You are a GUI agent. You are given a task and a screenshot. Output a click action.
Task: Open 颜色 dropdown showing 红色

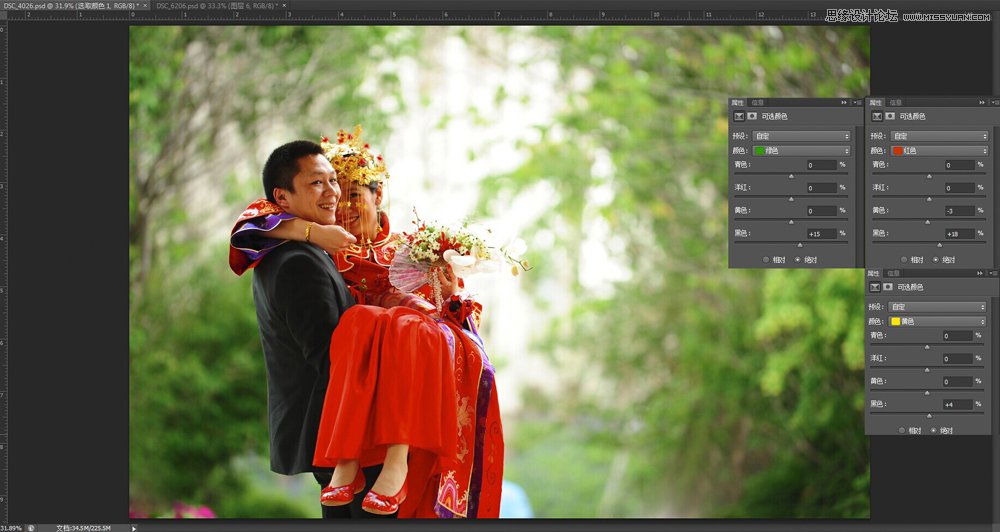(x=939, y=151)
